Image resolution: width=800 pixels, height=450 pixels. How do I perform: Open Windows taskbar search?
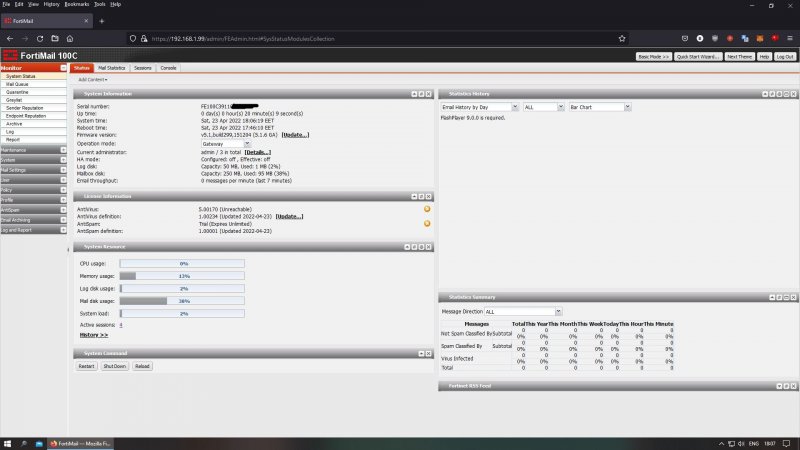pos(23,444)
